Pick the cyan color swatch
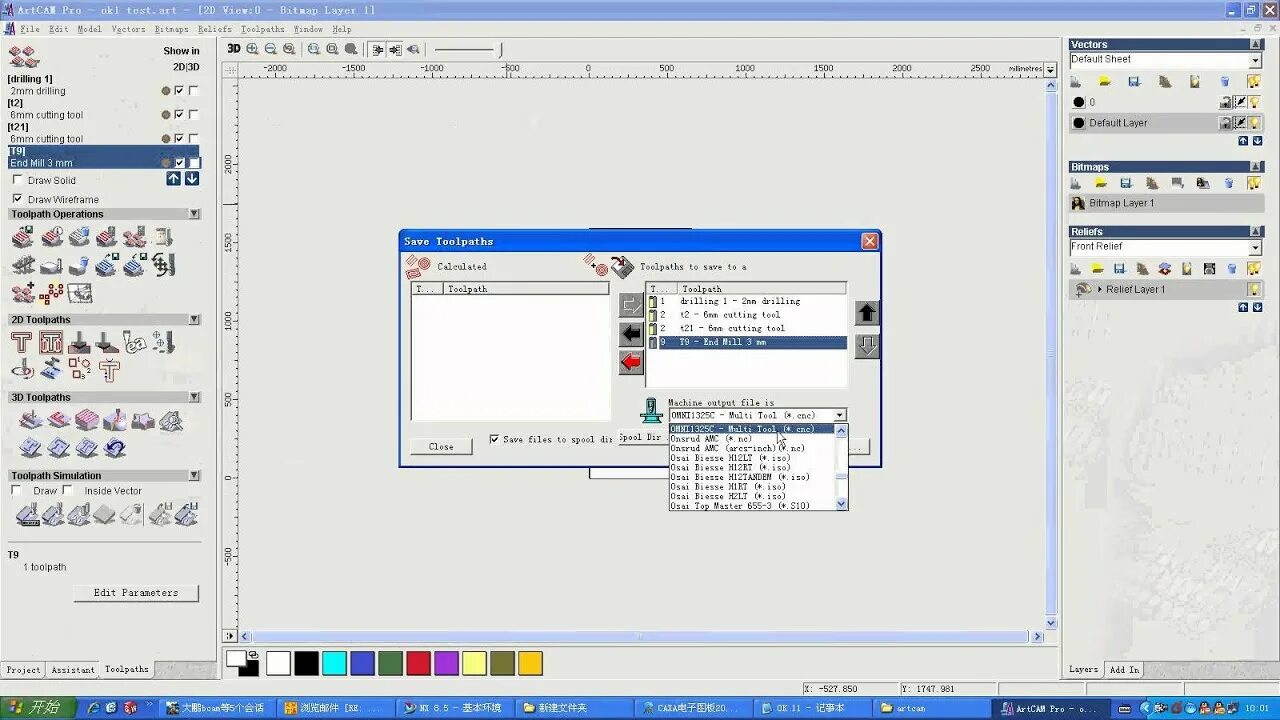This screenshot has width=1280, height=720. pyautogui.click(x=334, y=663)
